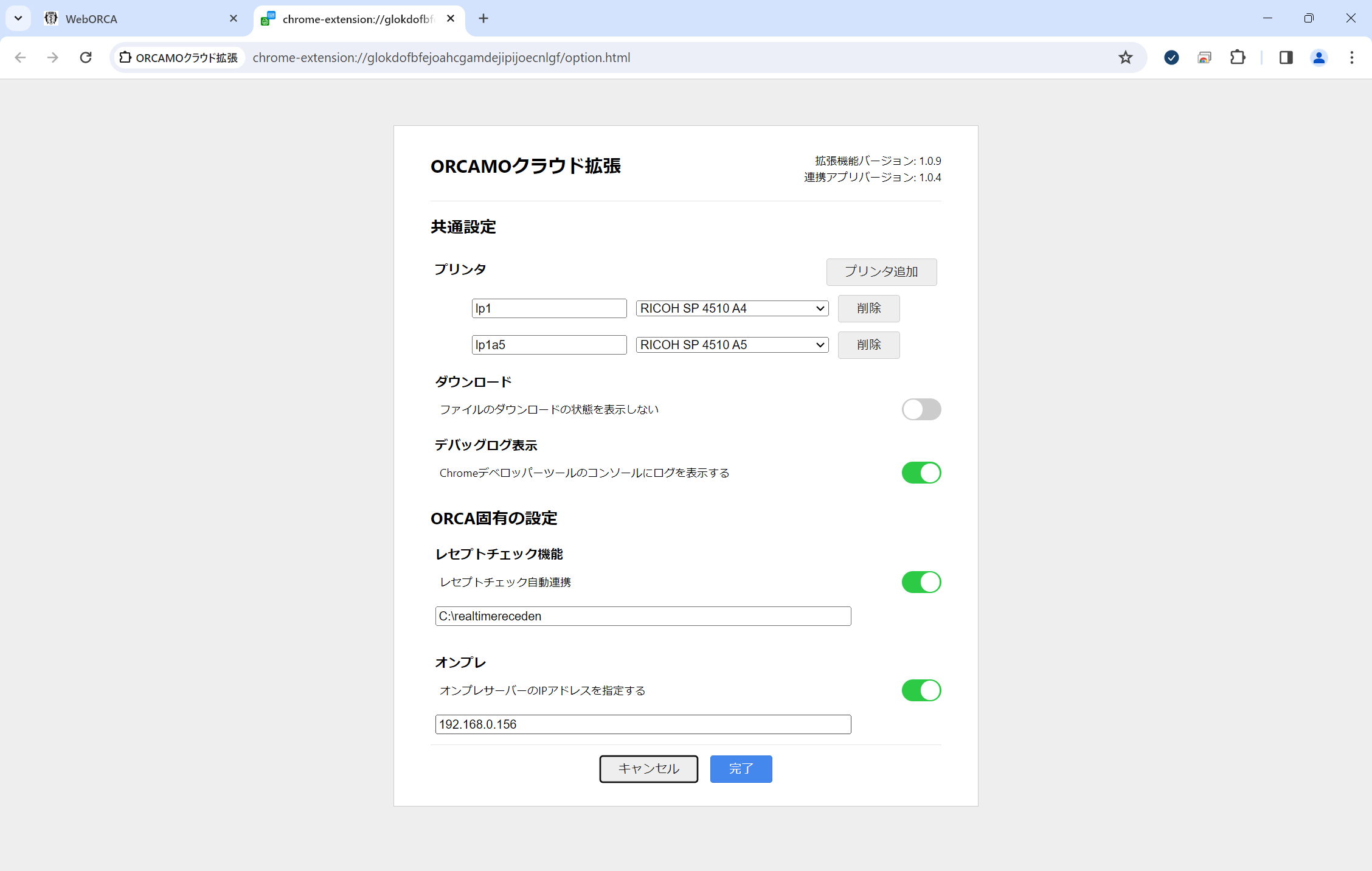Minimize the browser window

pyautogui.click(x=1267, y=18)
